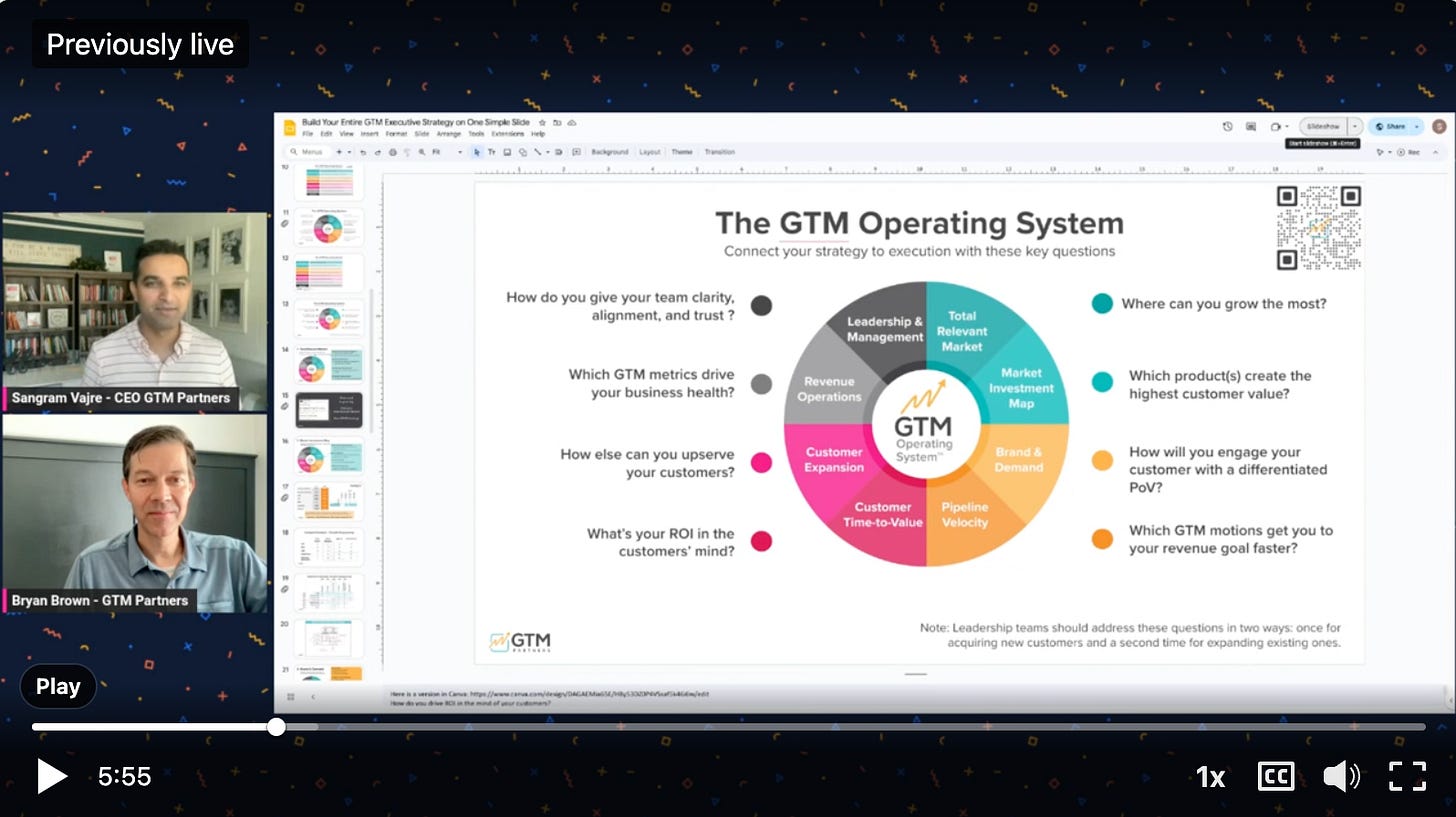
Task: Toggle closed captions with the CC button
Action: coord(1276,776)
